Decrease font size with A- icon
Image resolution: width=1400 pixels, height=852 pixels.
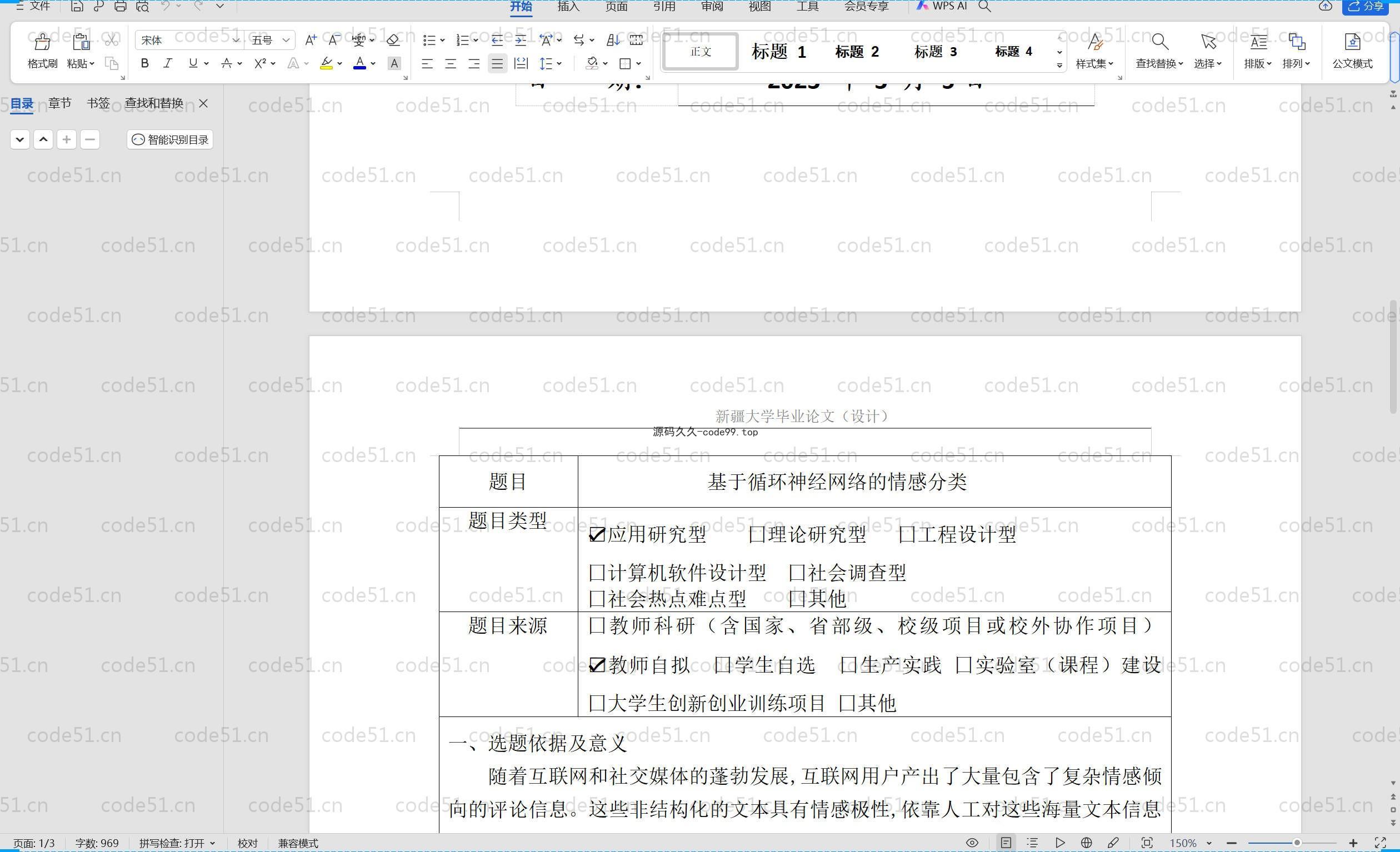pos(334,40)
